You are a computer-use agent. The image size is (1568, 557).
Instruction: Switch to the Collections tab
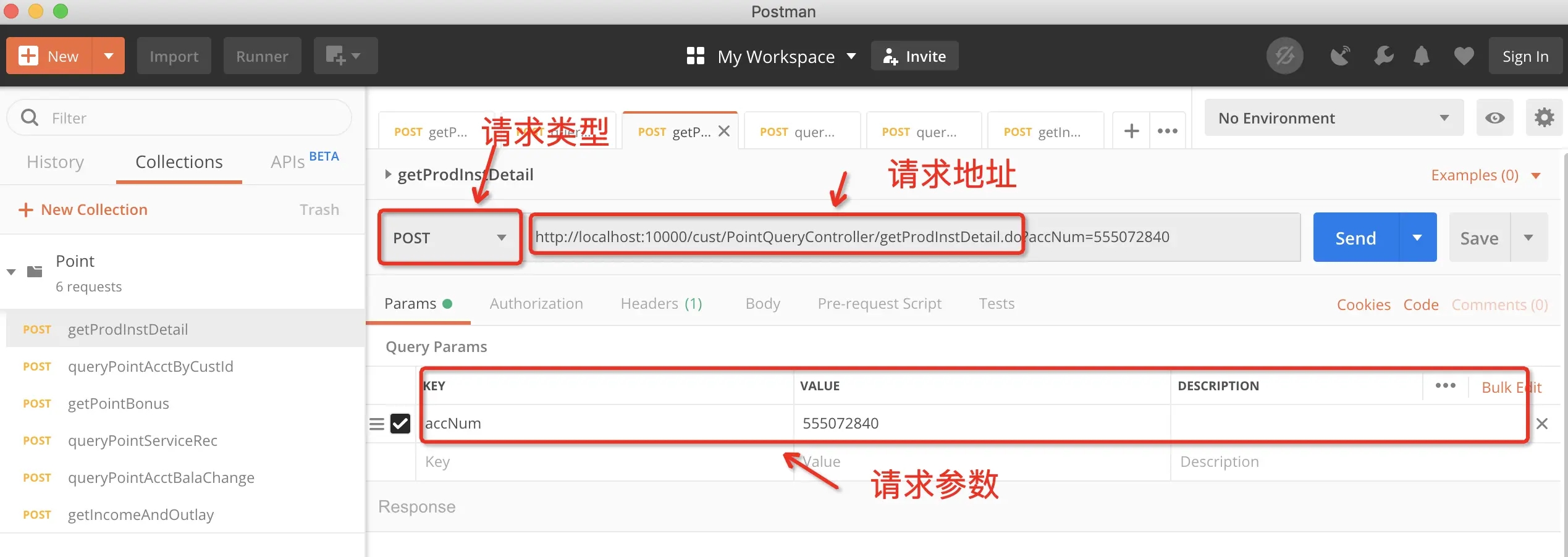(179, 162)
